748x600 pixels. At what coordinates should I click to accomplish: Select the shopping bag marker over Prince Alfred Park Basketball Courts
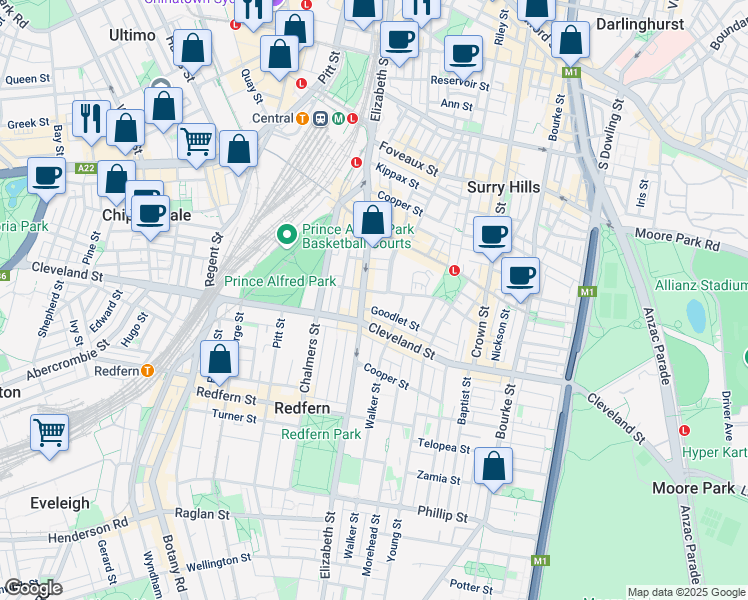point(373,223)
